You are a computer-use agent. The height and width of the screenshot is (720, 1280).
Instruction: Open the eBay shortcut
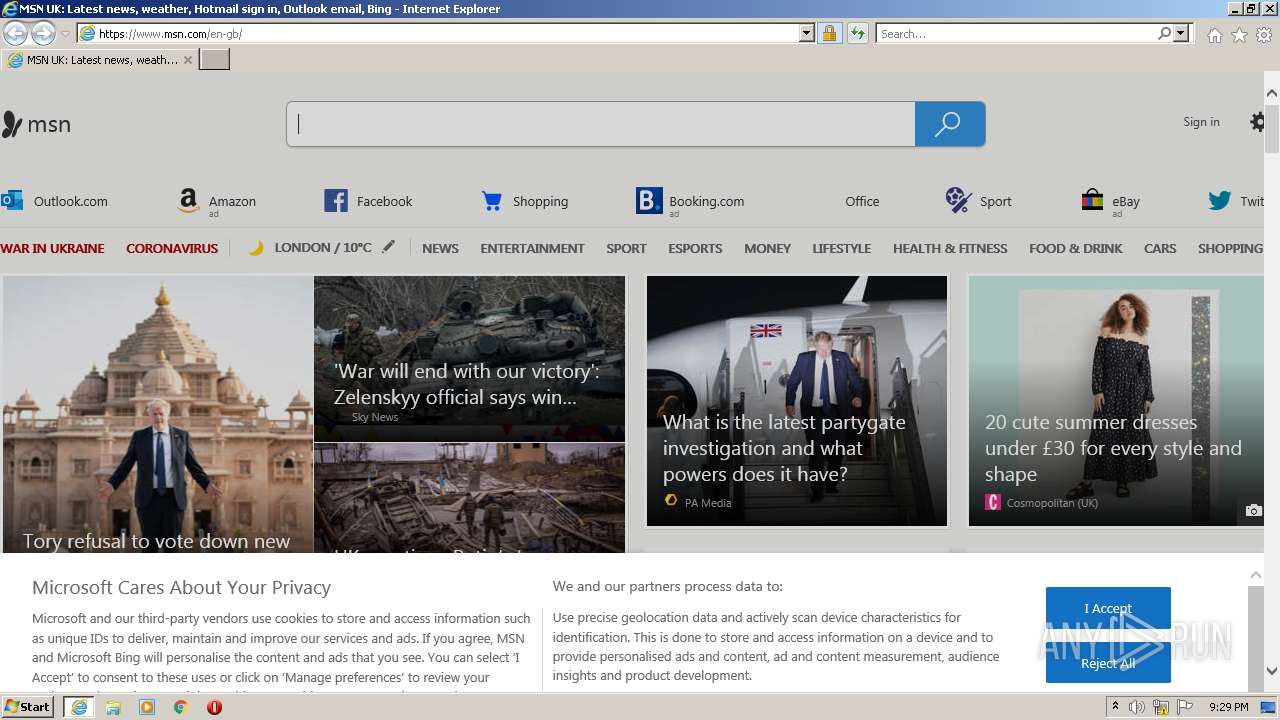coord(1111,202)
